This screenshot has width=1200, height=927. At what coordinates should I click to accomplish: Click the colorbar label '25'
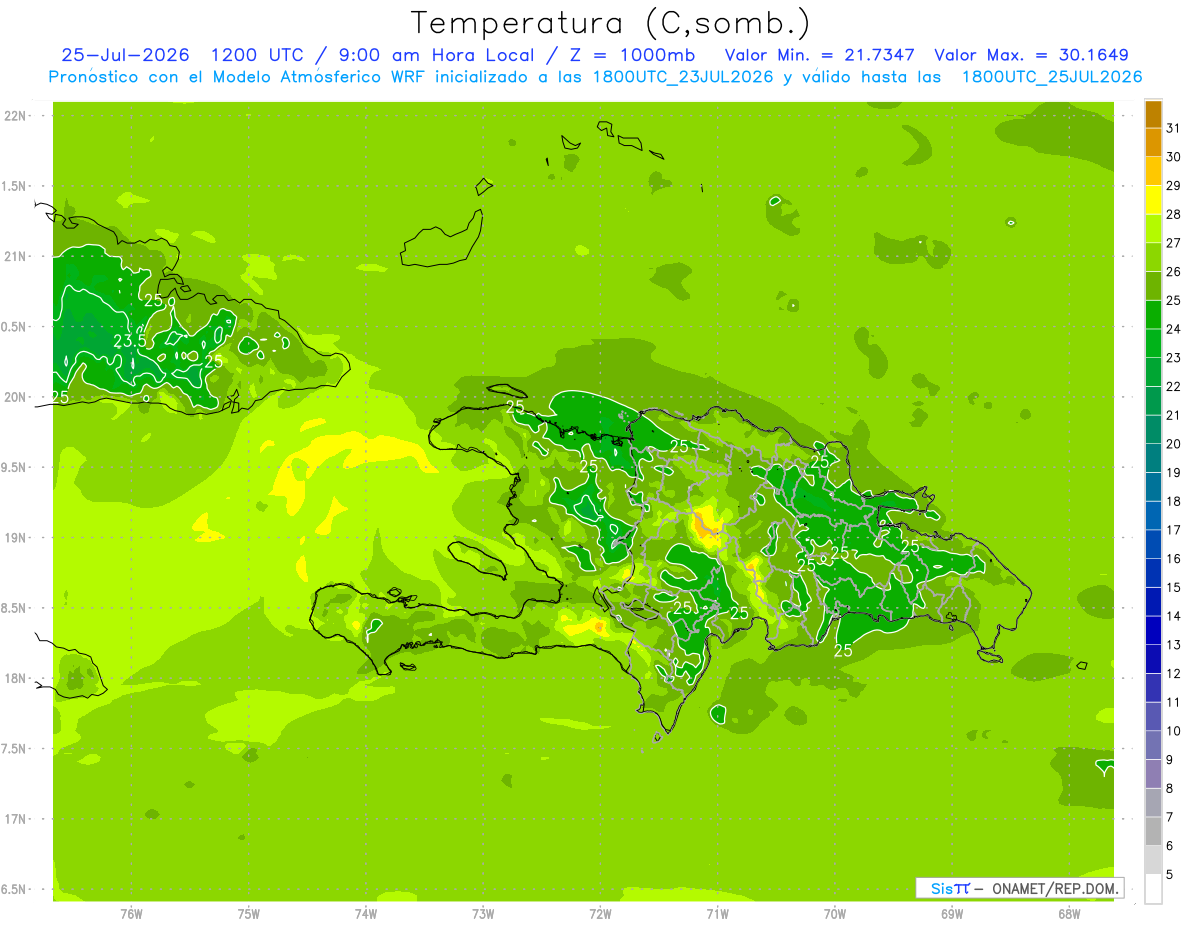pos(1173,300)
